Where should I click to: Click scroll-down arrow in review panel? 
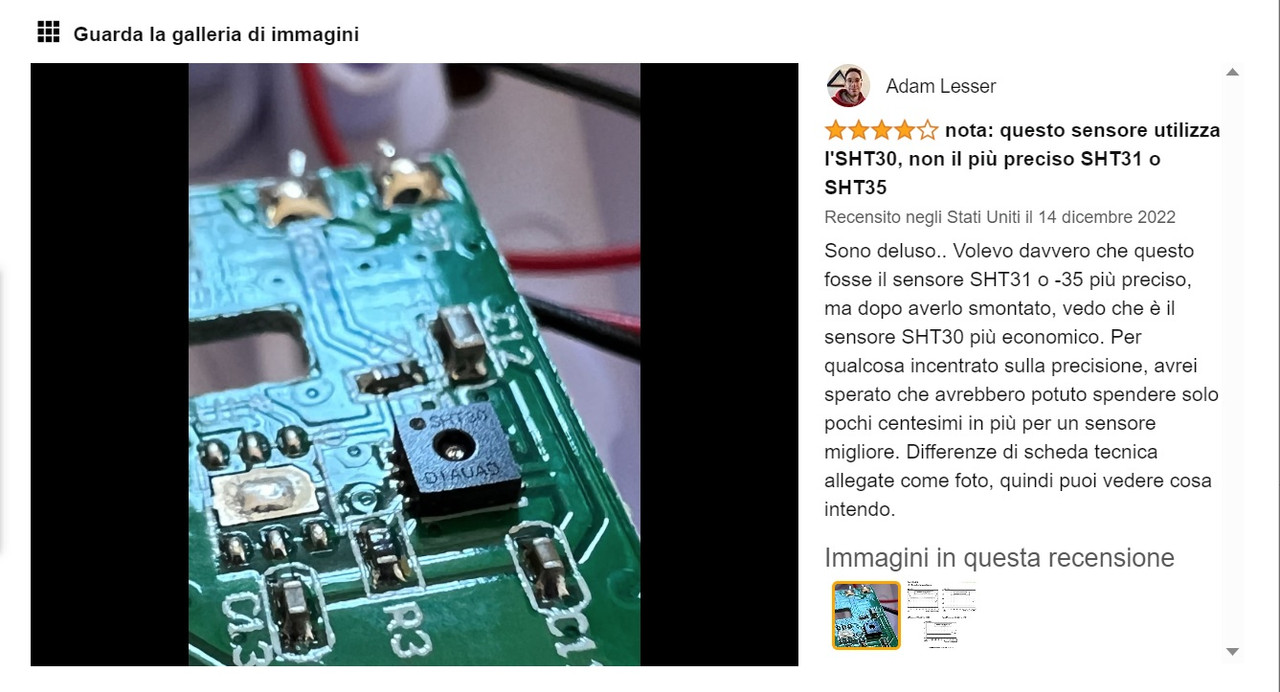[1232, 652]
